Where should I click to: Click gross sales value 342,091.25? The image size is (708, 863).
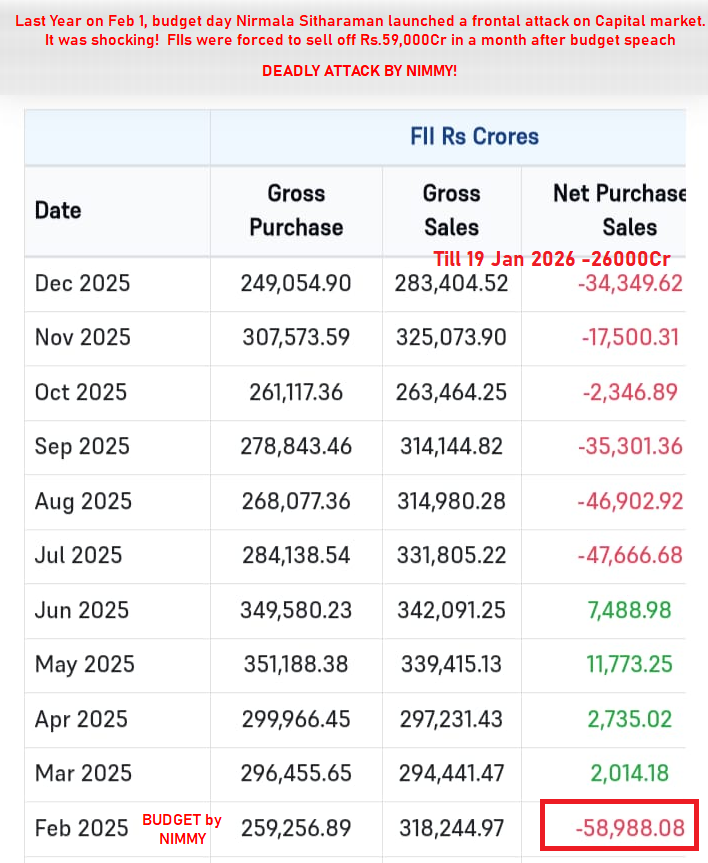(x=451, y=610)
